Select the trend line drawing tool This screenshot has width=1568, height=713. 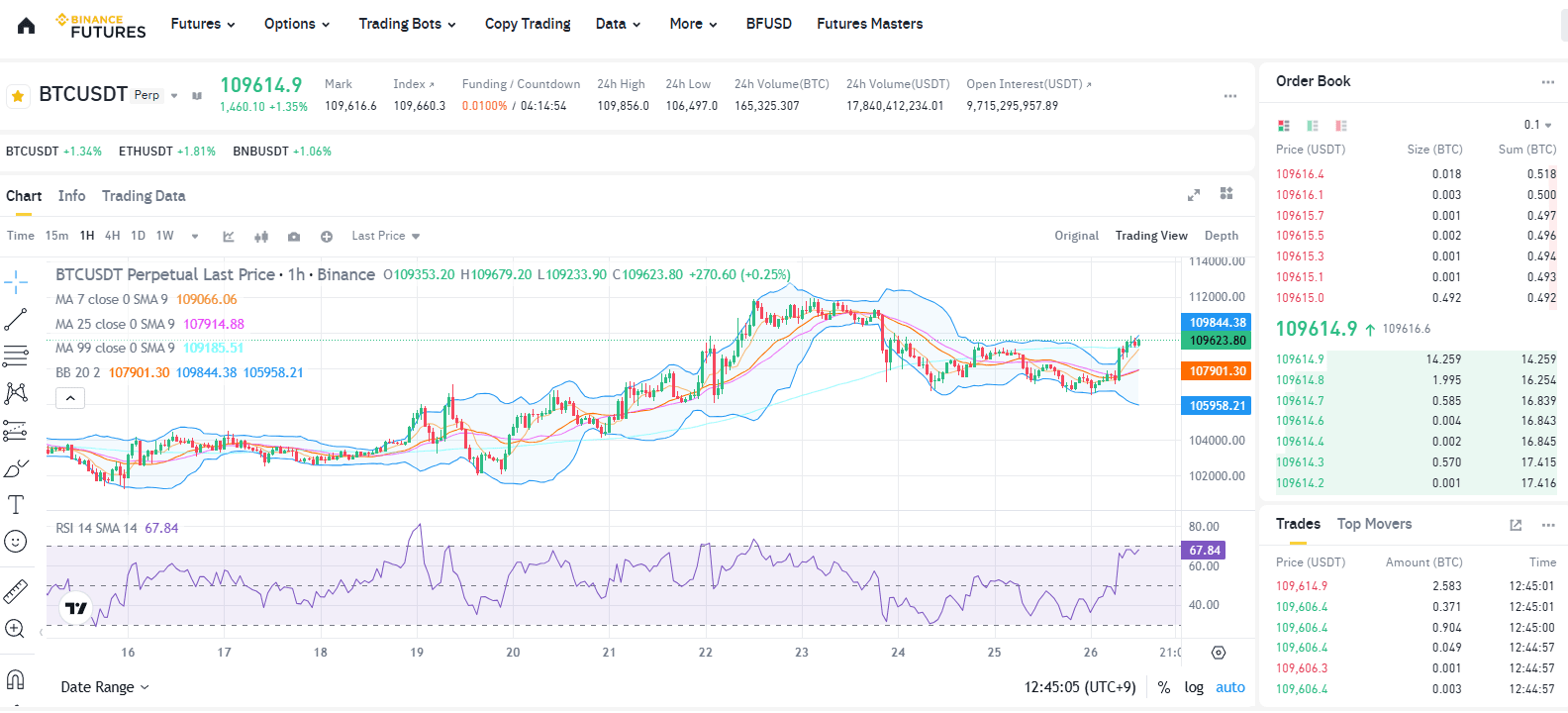tap(16, 320)
